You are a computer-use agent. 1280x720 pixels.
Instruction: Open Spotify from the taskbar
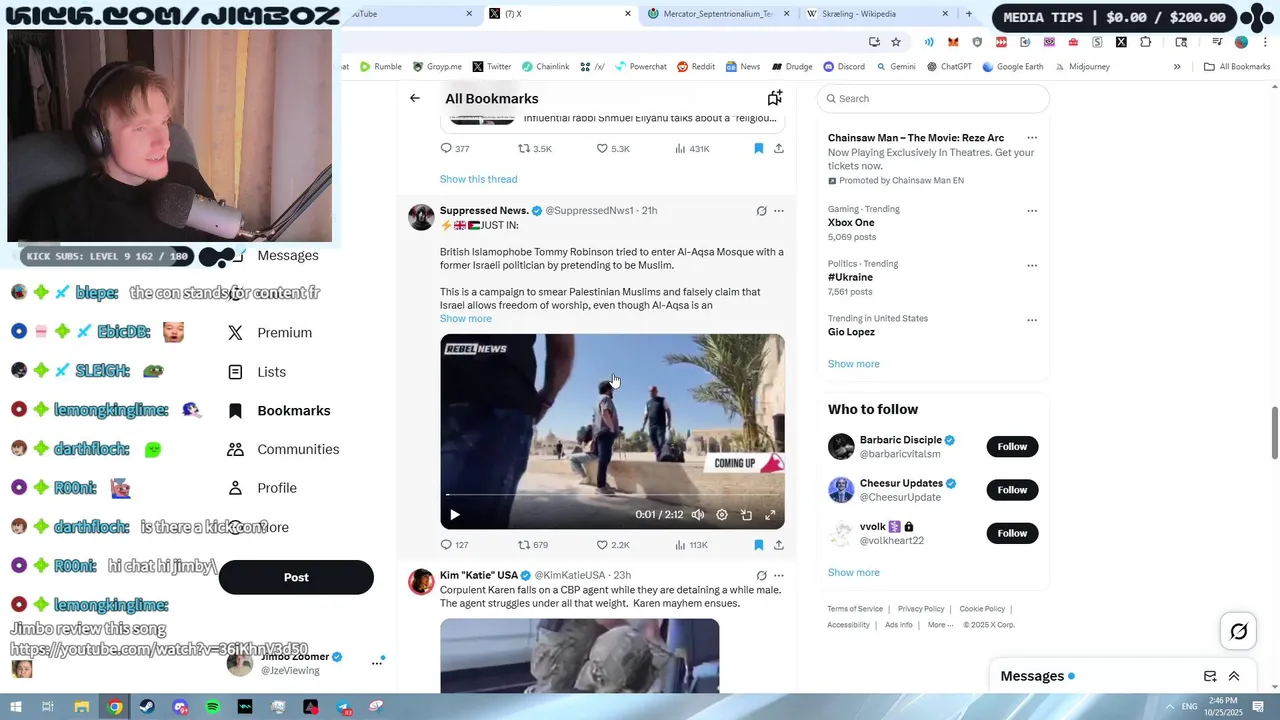pos(212,707)
